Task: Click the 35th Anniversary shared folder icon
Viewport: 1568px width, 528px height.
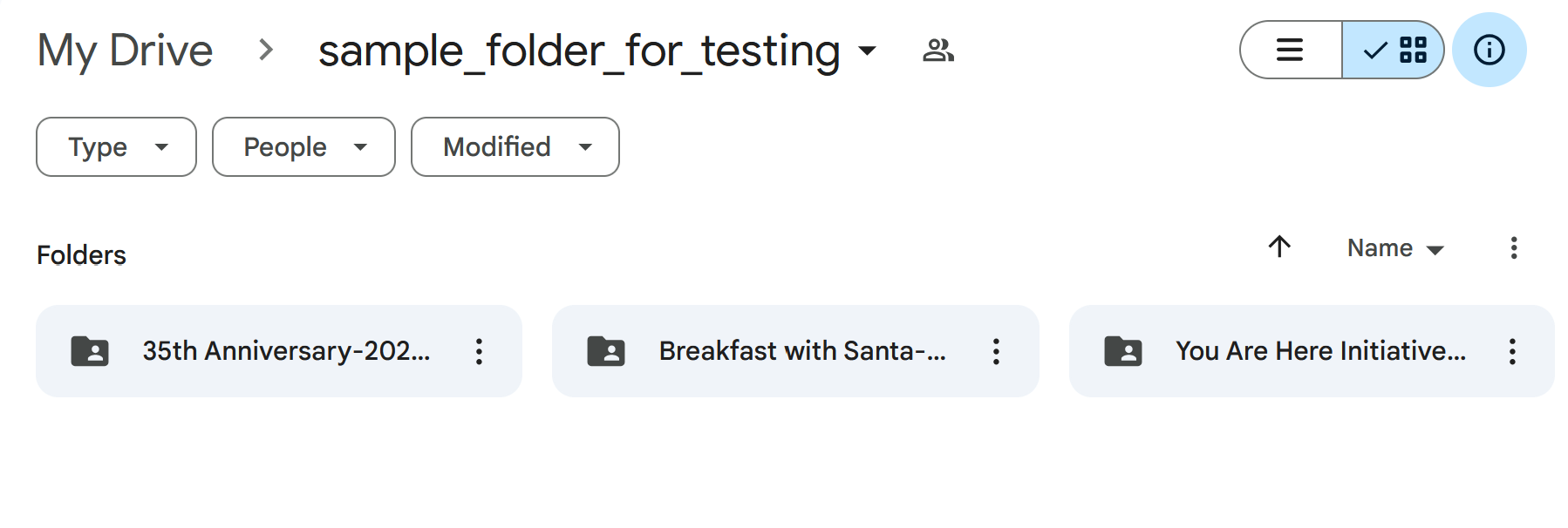Action: pyautogui.click(x=90, y=351)
